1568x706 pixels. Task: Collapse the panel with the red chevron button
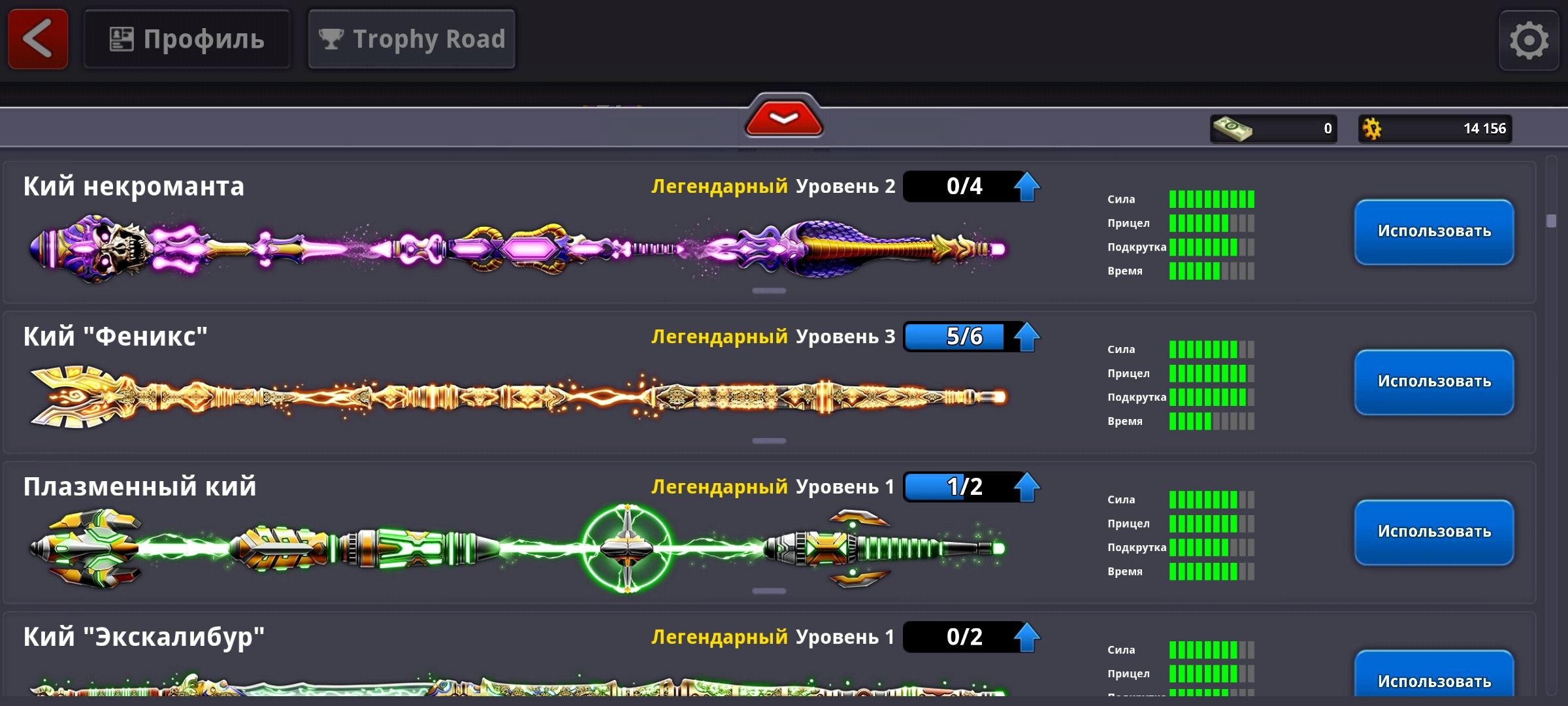[784, 118]
